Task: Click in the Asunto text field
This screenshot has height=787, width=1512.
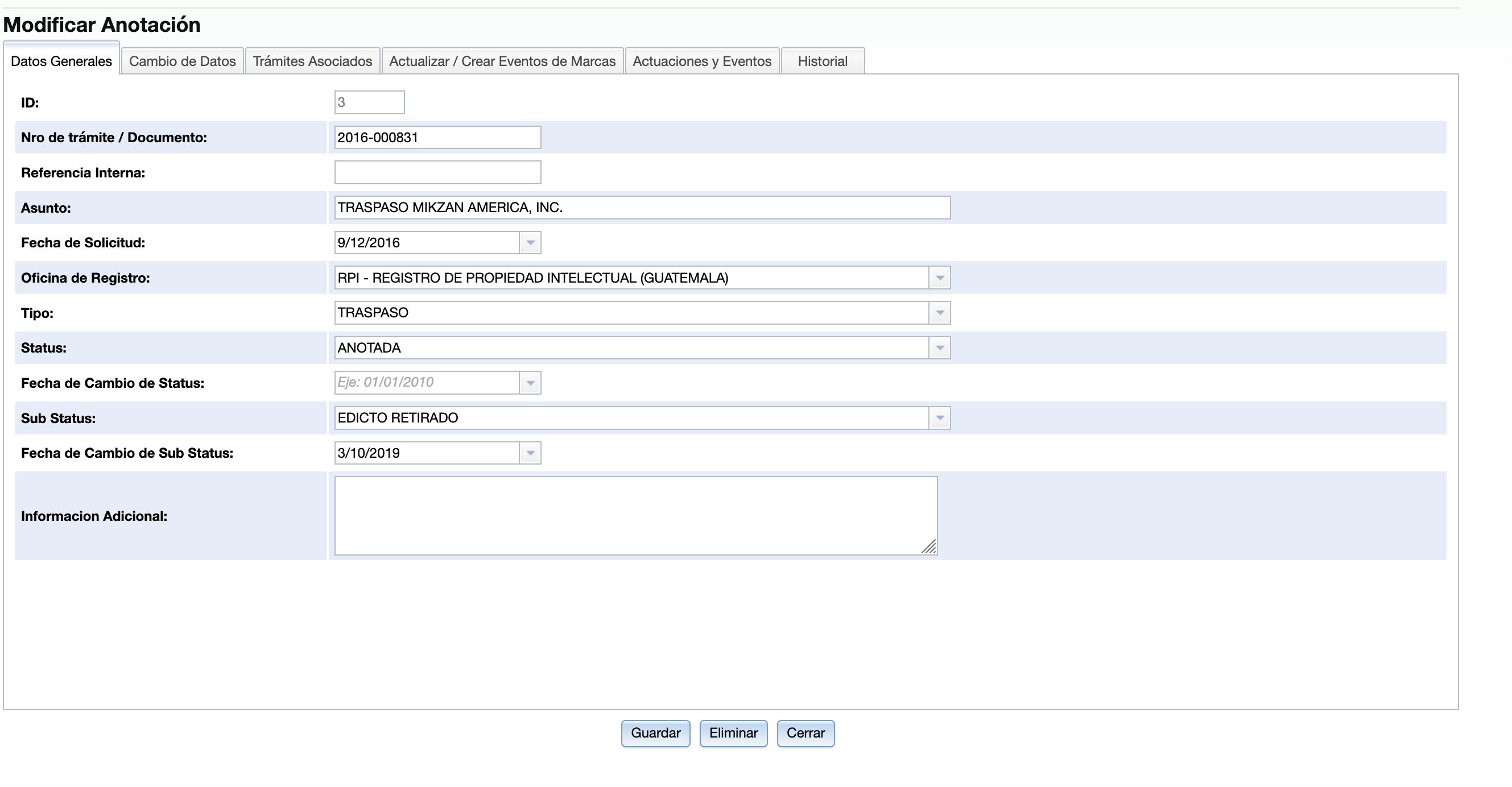Action: tap(642, 208)
